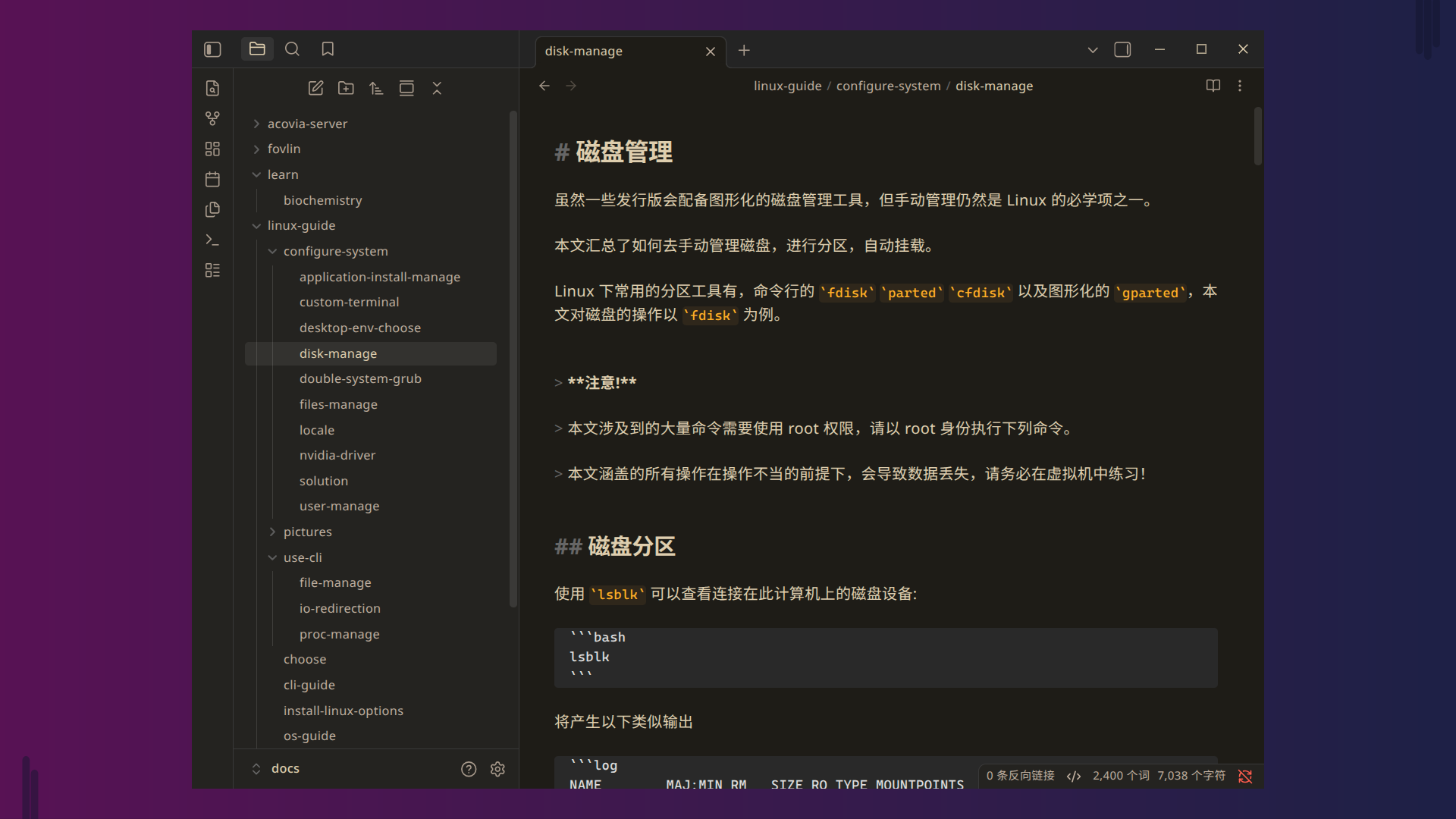Click the editor vertical scrollbar
The width and height of the screenshot is (1456, 819).
[x=1258, y=136]
